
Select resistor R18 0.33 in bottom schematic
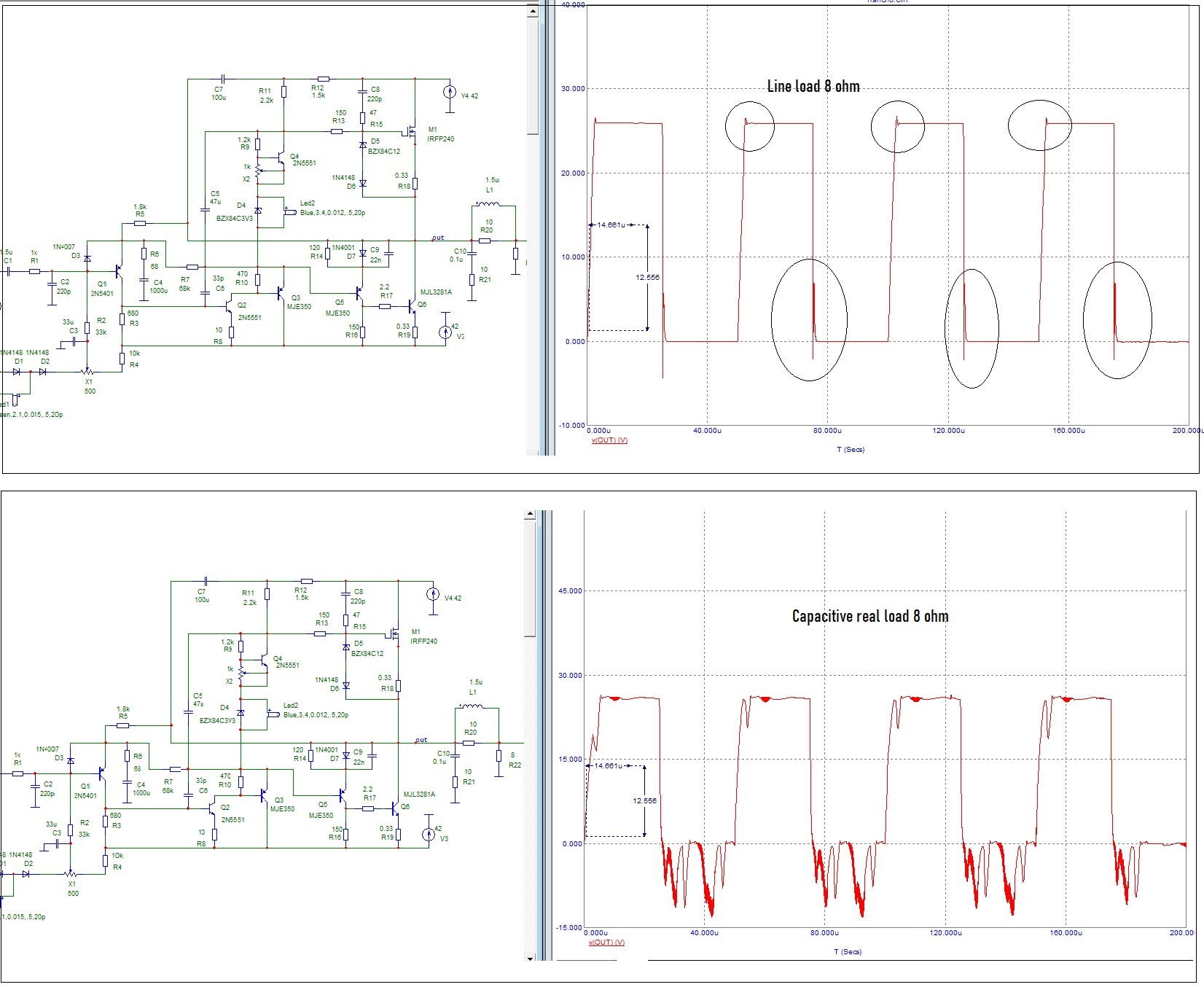(x=399, y=686)
